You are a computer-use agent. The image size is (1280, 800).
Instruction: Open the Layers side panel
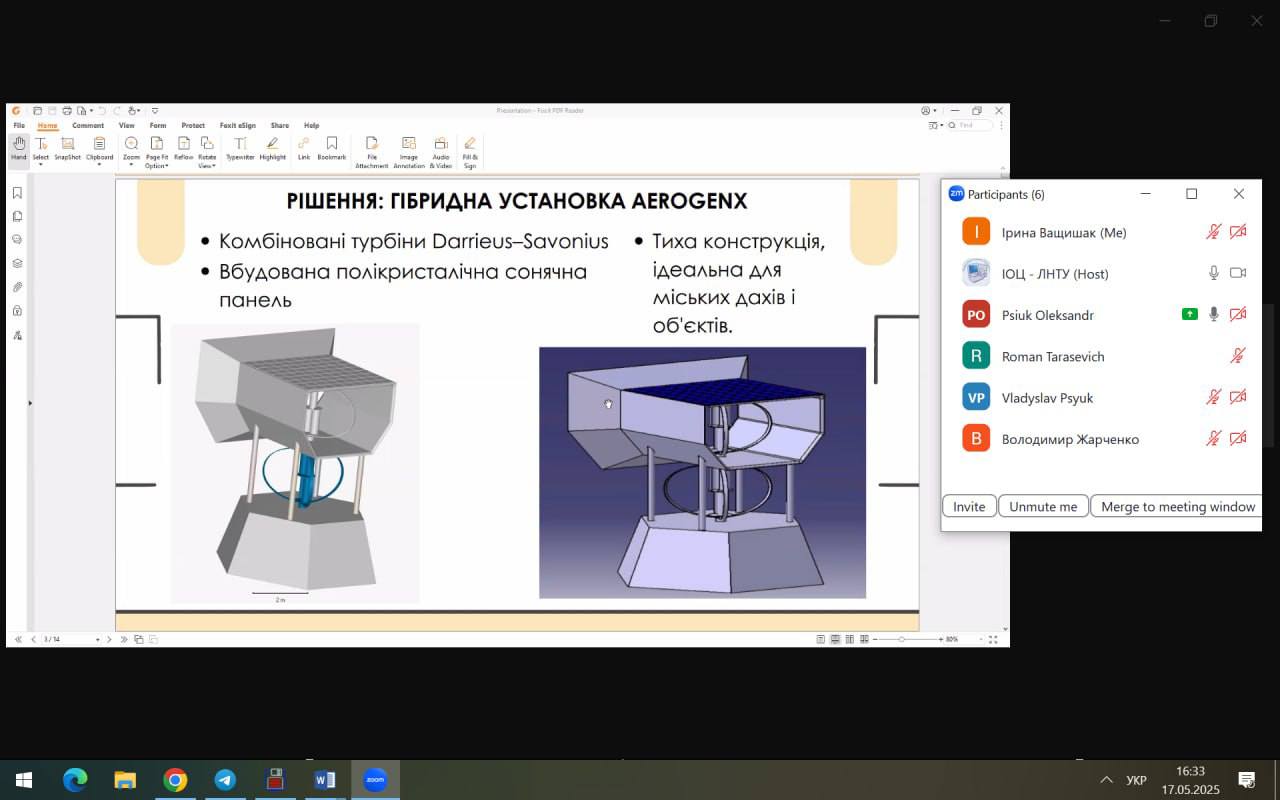click(17, 264)
